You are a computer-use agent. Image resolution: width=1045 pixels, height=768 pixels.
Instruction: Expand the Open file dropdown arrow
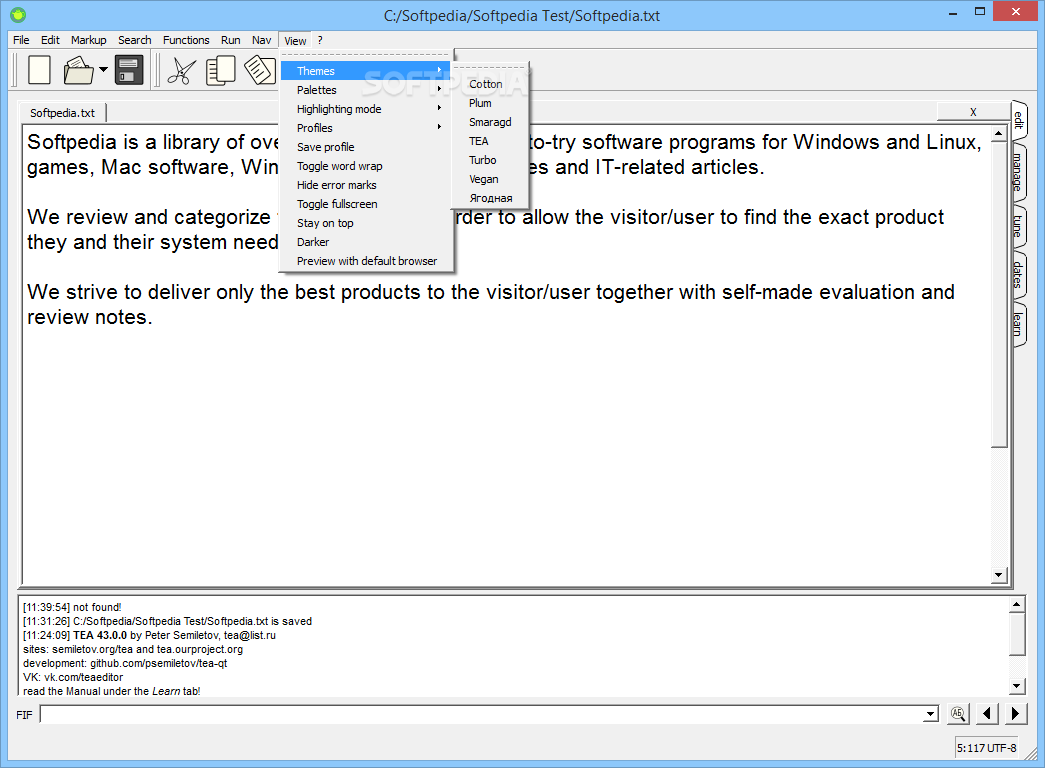coord(103,69)
